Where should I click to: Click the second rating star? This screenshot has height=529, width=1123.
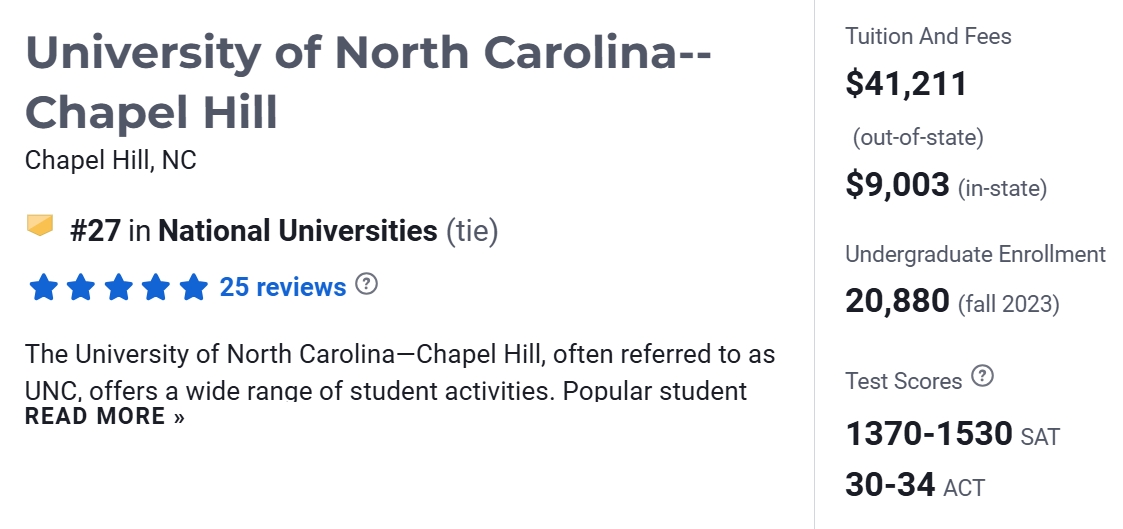81,288
